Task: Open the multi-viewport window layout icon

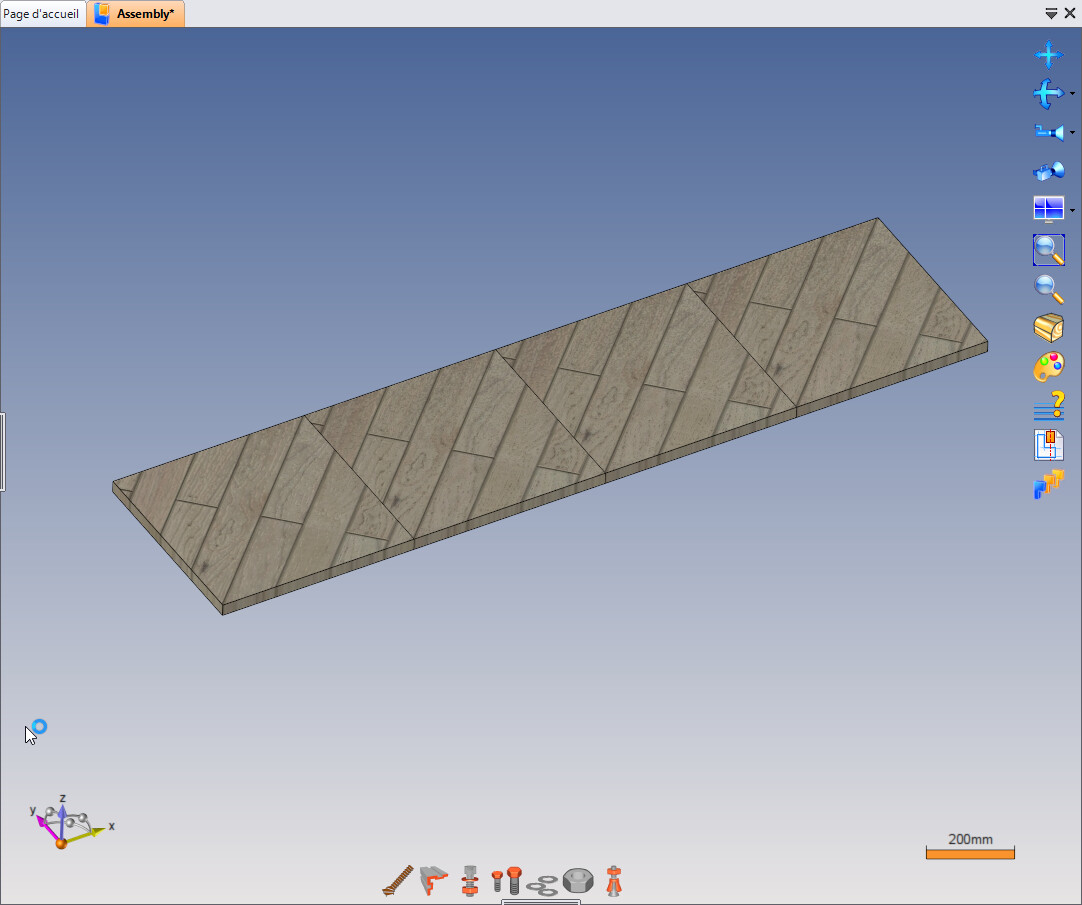Action: pyautogui.click(x=1049, y=209)
